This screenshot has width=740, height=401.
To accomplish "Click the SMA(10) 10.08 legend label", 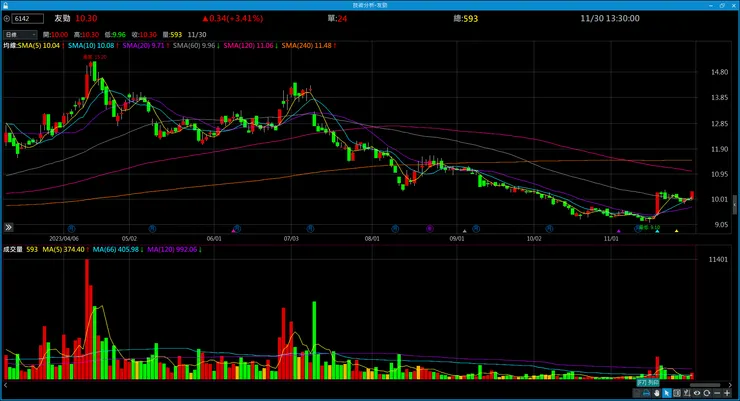I will pos(91,46).
